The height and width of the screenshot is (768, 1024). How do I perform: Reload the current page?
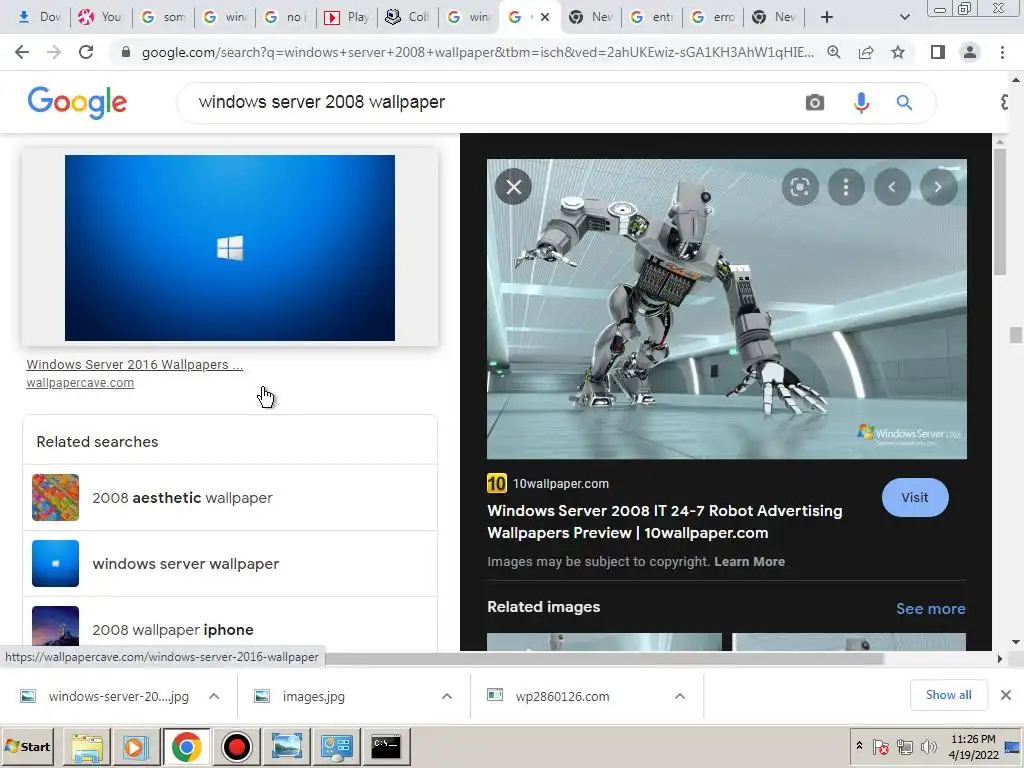coord(86,52)
